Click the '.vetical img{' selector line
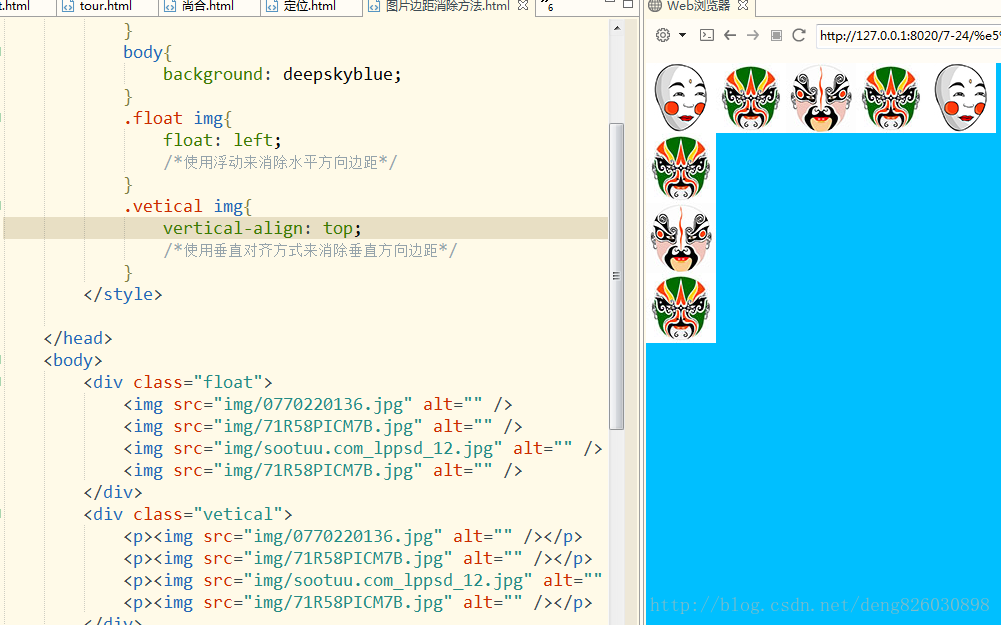This screenshot has height=625, width=1001. [188, 206]
